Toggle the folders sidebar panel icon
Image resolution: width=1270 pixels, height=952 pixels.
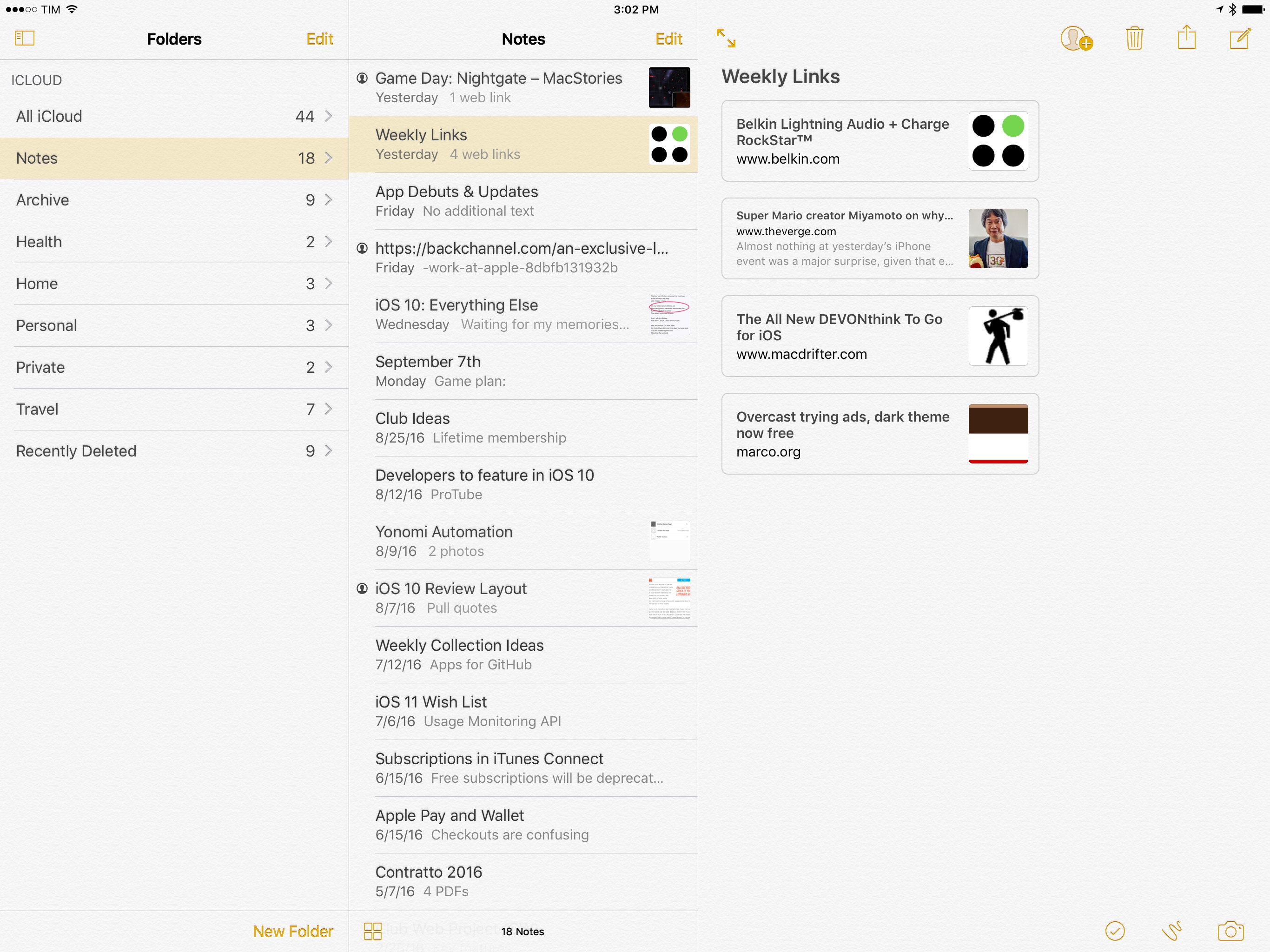[24, 39]
